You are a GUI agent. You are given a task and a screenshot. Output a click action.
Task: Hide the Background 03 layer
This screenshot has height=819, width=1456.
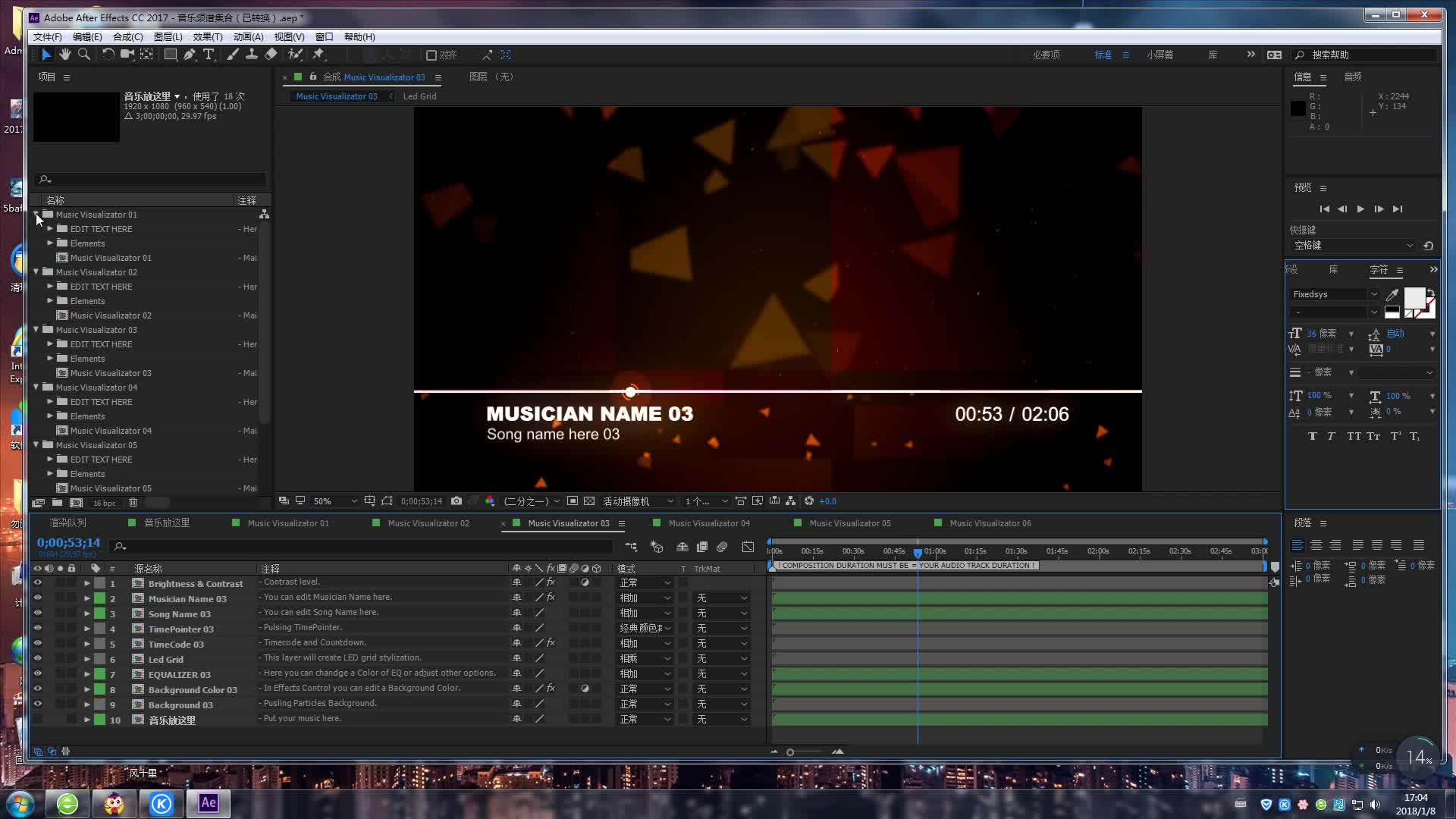pyautogui.click(x=37, y=704)
